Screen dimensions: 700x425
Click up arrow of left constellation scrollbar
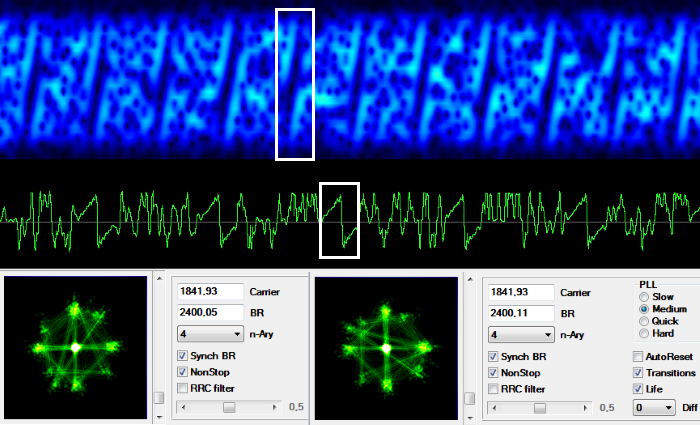click(159, 279)
